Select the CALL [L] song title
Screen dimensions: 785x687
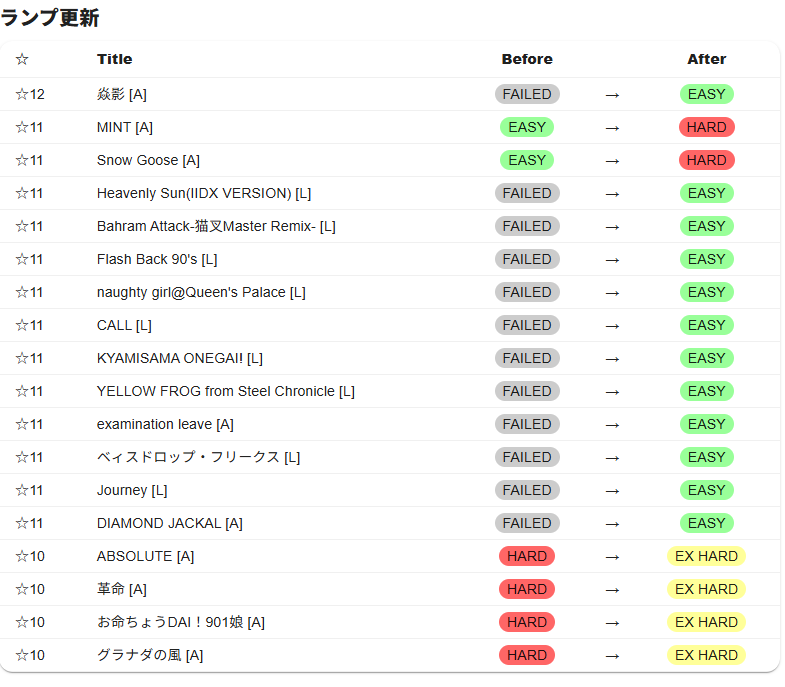point(124,325)
